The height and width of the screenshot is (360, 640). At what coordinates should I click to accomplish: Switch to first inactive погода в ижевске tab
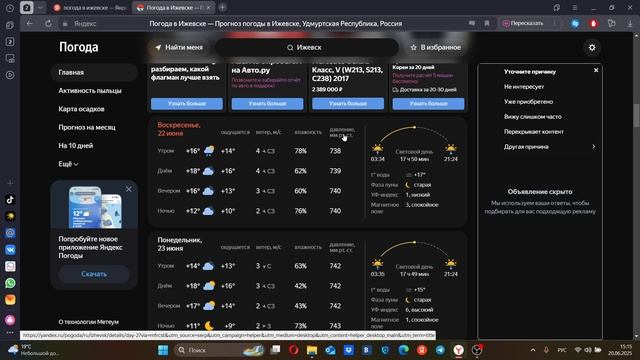90,8
